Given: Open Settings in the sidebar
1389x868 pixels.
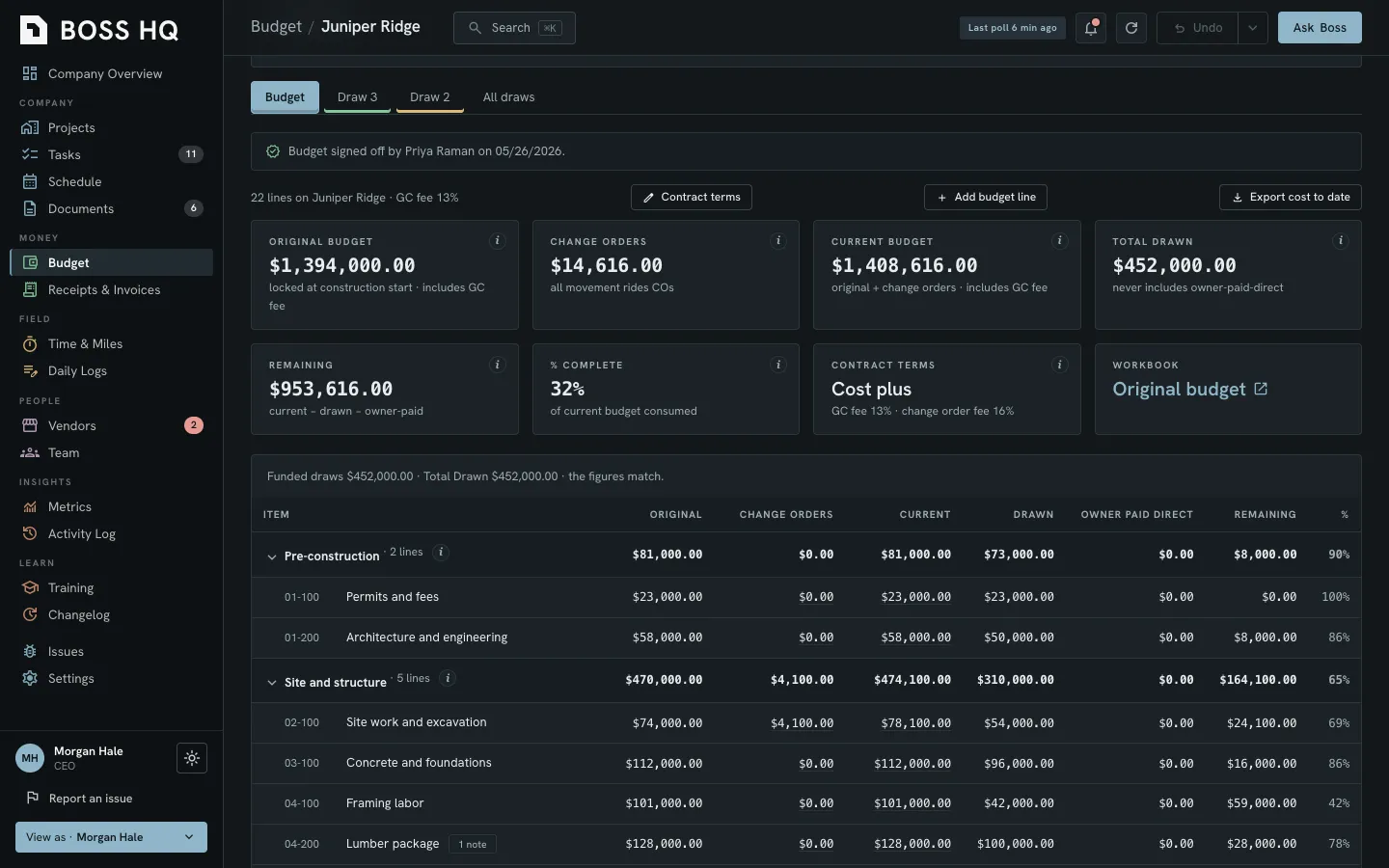Looking at the screenshot, I should 111,679.
